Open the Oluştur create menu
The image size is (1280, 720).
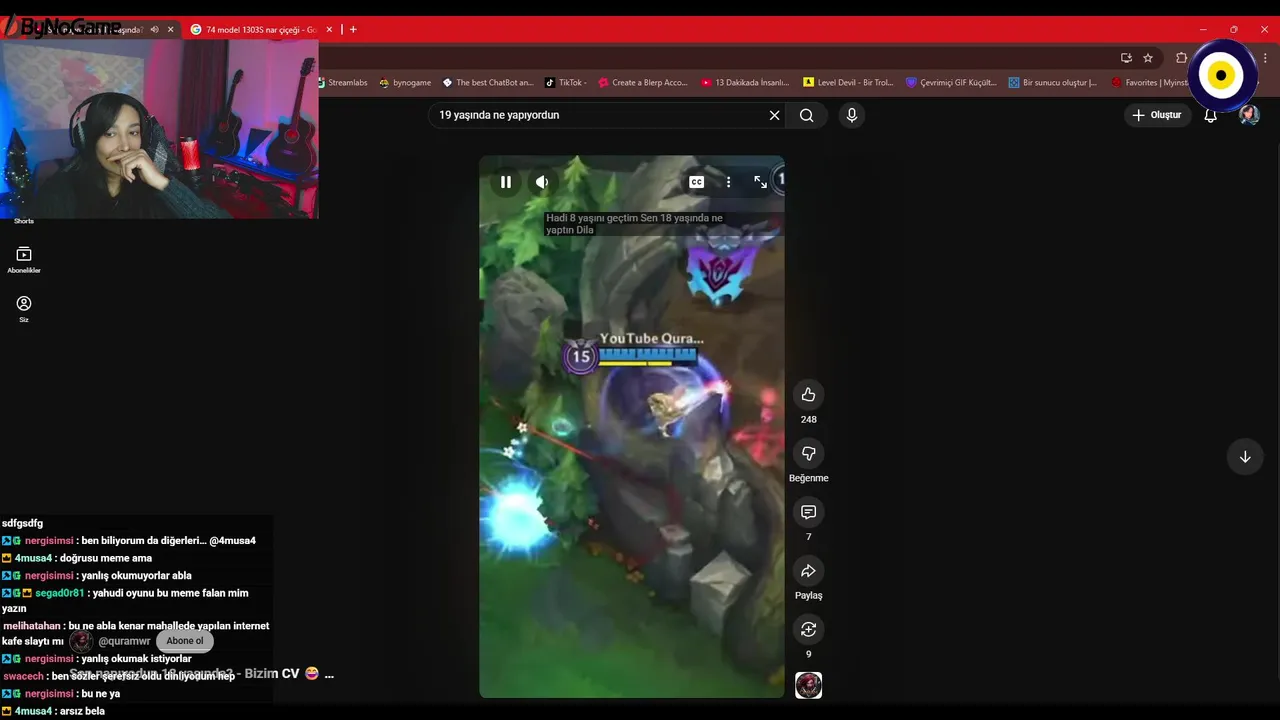pos(1157,115)
